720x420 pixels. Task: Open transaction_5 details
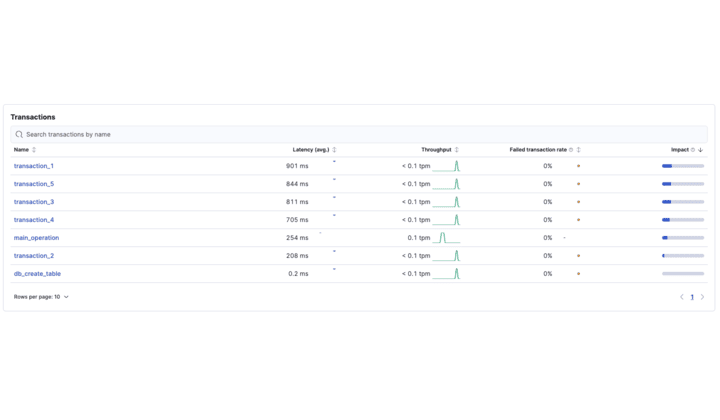[x=34, y=184]
